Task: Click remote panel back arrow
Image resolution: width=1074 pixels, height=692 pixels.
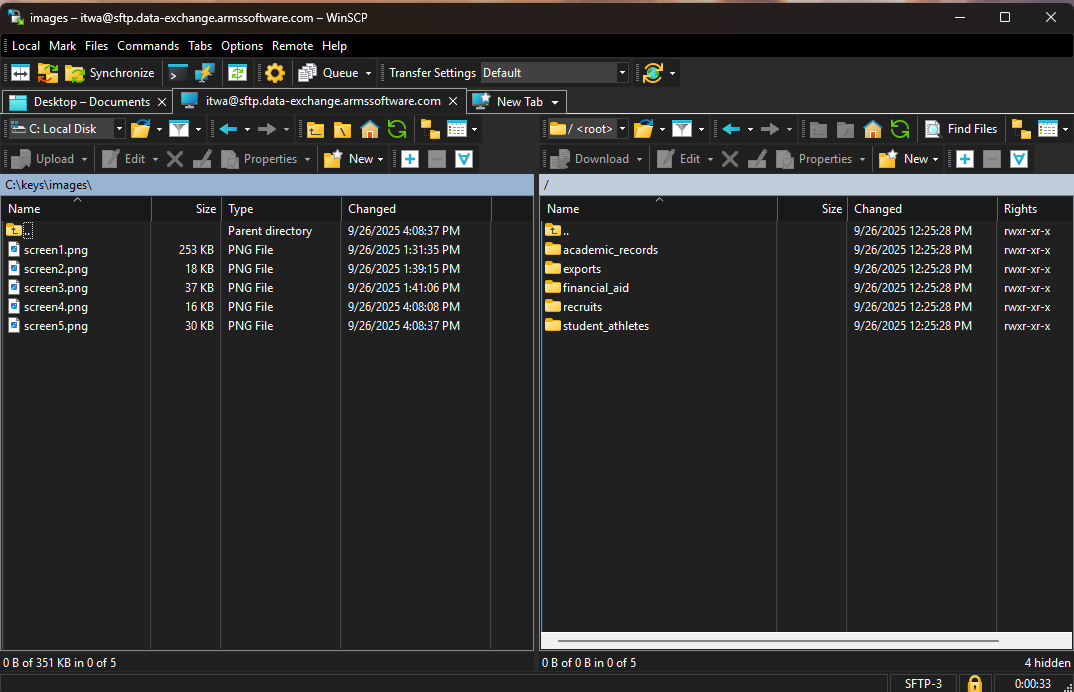Action: coord(732,129)
